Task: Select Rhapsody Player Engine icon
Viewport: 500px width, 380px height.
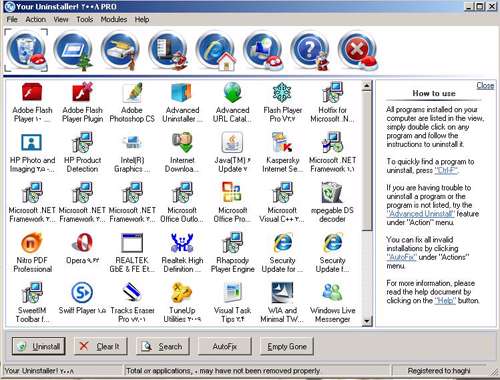Action: tap(232, 242)
